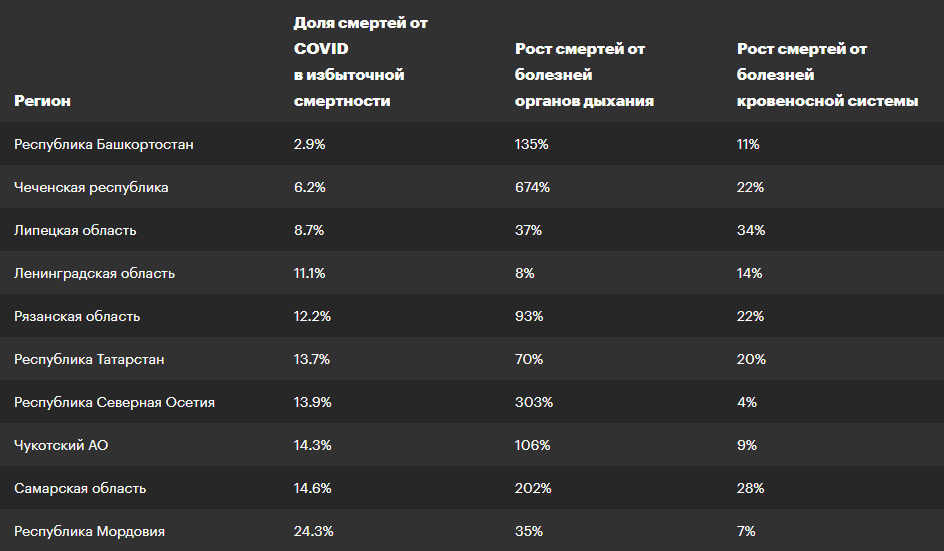944x551 pixels.
Task: Select the Рязанская область row label
Action: pyautogui.click(x=77, y=316)
